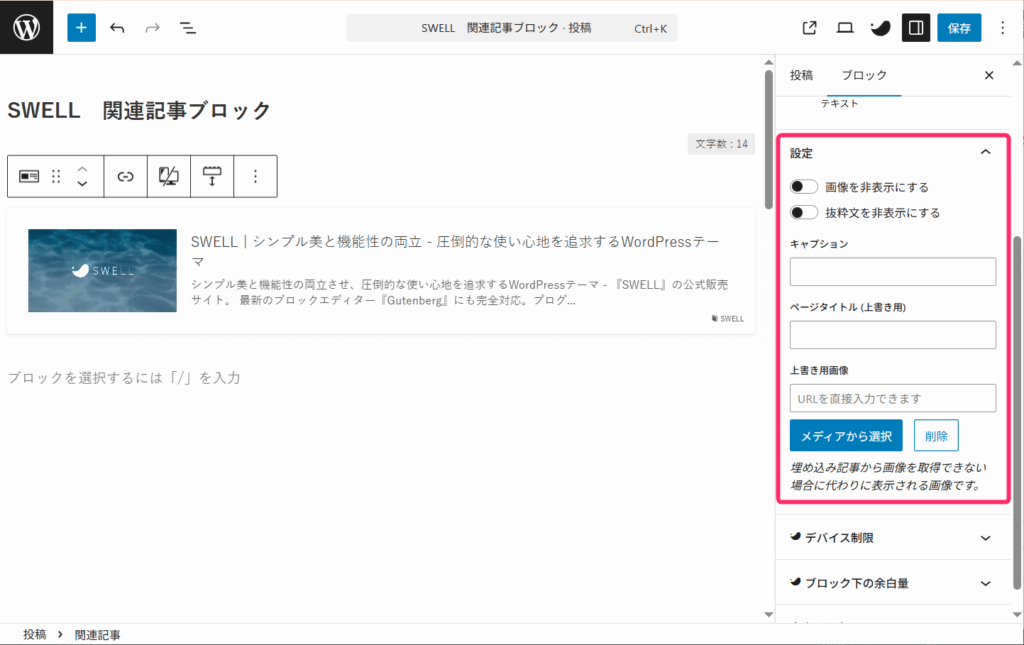1024x645 pixels.
Task: Click the block type icon in block toolbar
Action: [x=29, y=176]
